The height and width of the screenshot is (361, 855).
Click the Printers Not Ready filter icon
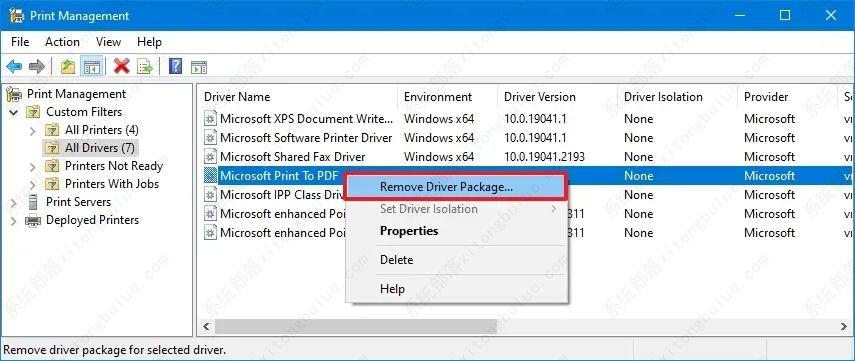(x=52, y=166)
